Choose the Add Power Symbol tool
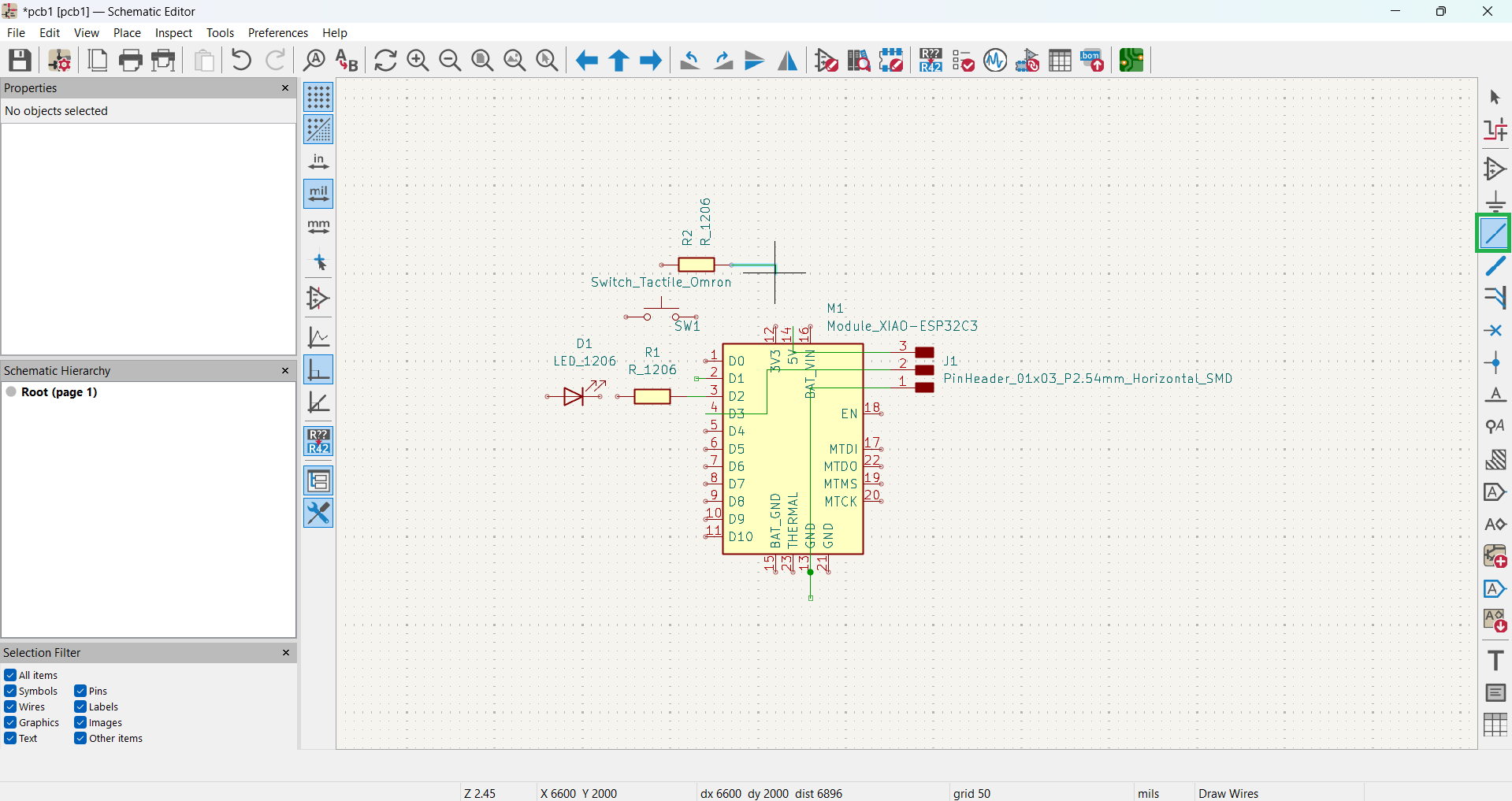 click(x=1495, y=202)
